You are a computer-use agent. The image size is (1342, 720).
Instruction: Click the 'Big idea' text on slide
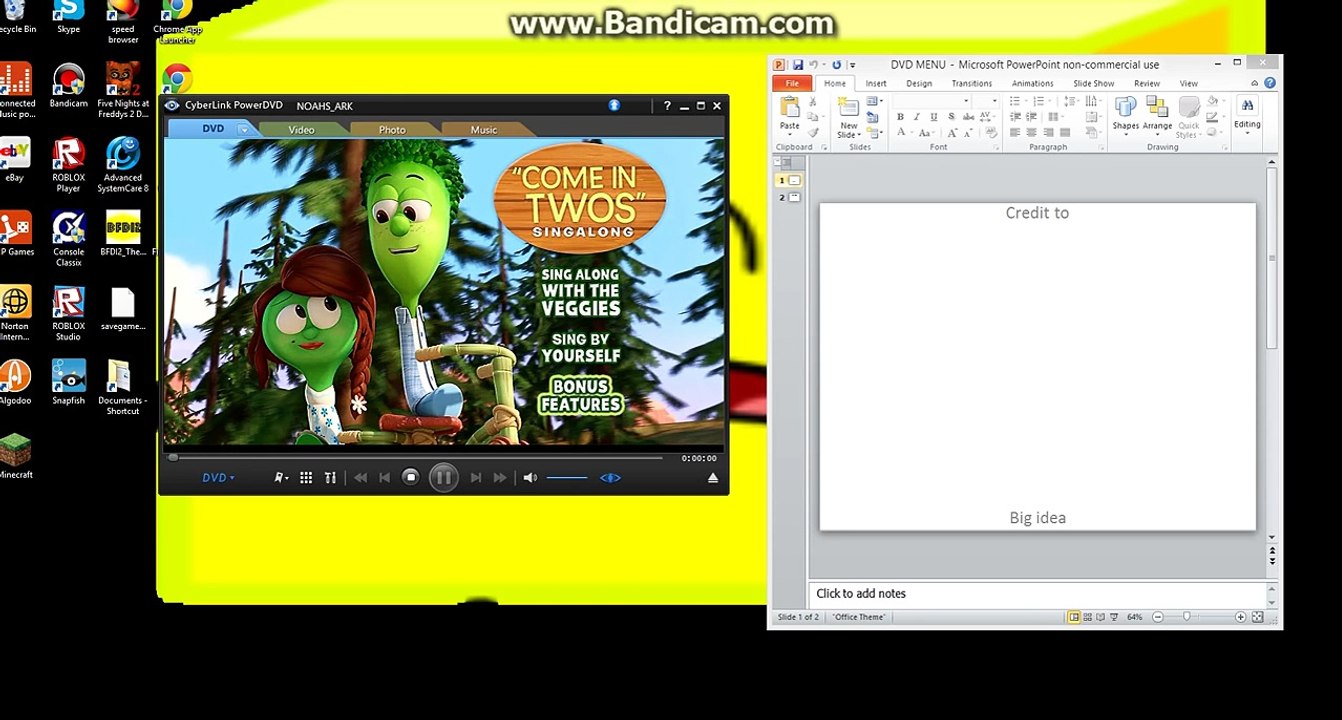[1037, 517]
